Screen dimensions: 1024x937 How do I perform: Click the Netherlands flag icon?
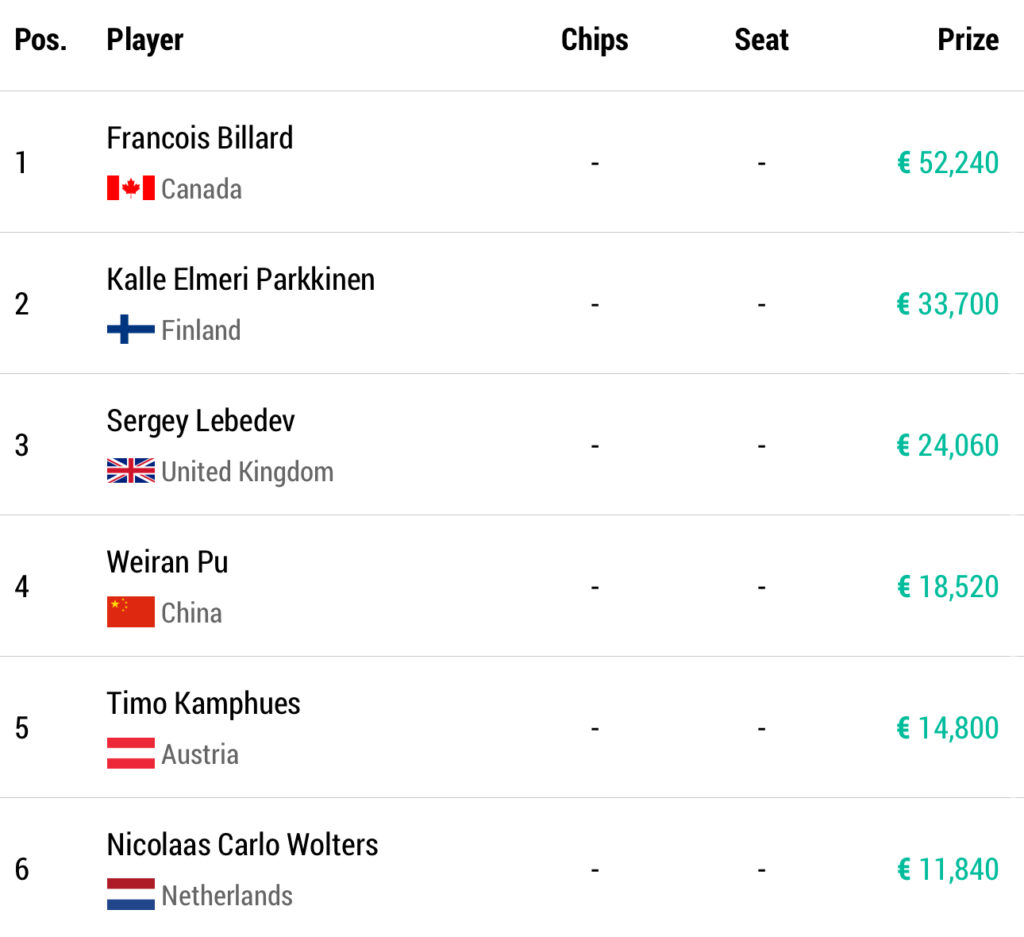pos(130,895)
